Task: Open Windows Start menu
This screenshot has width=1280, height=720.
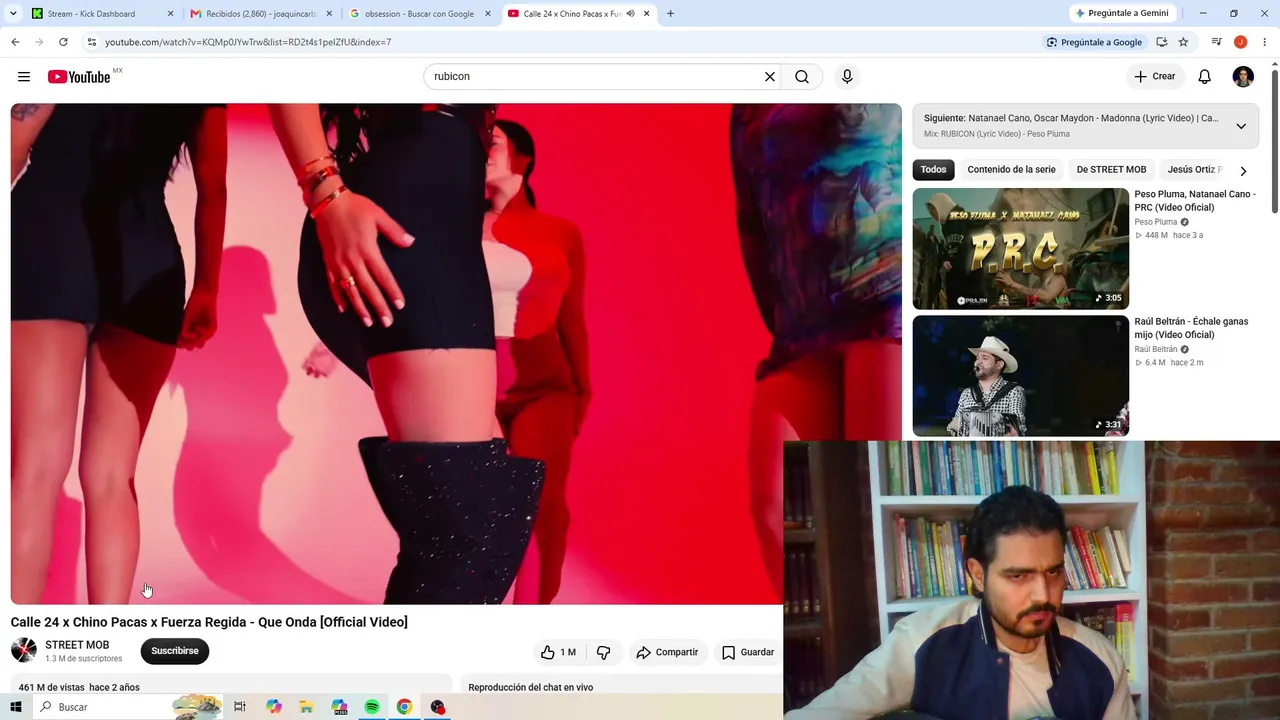Action: pyautogui.click(x=15, y=707)
